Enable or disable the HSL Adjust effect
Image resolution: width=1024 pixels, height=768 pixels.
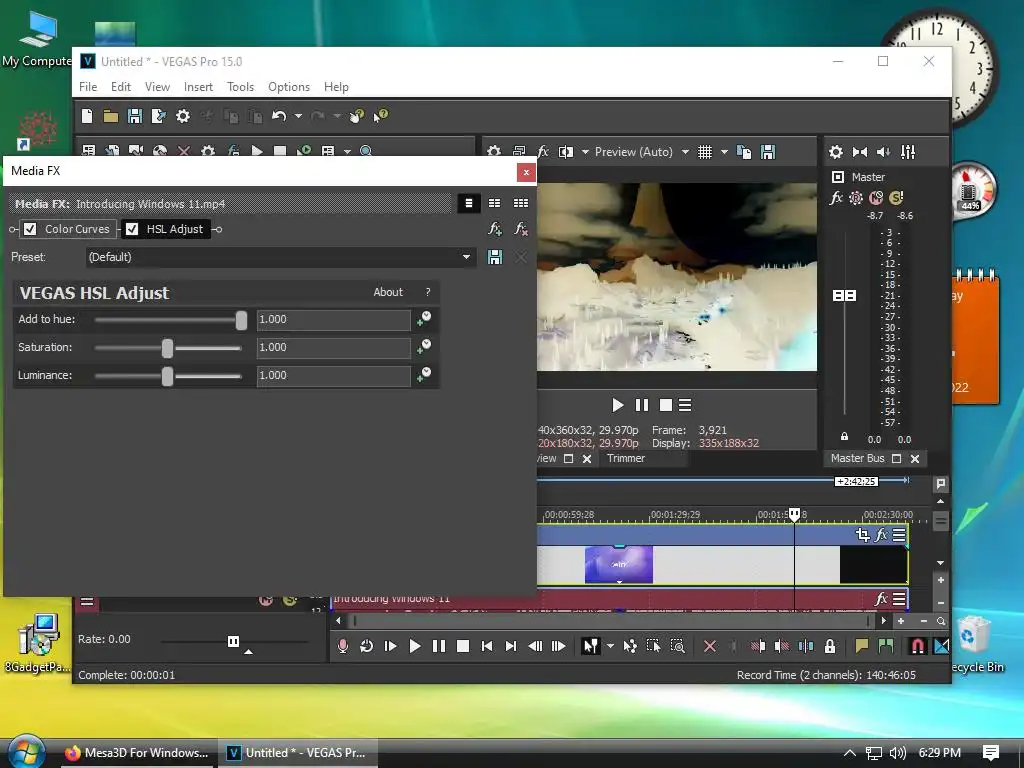tap(132, 229)
